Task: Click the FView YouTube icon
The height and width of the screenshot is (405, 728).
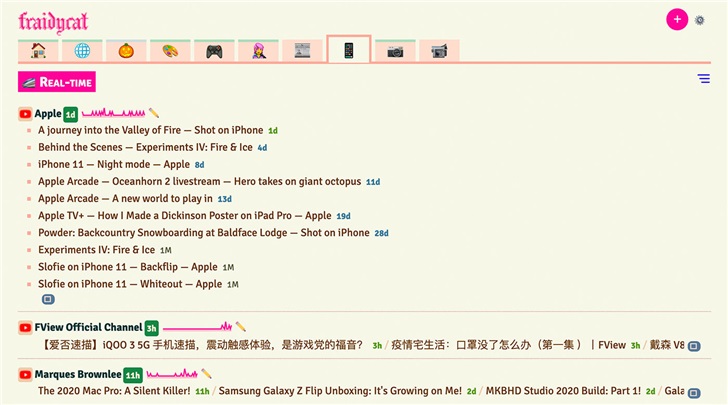Action: [25, 327]
